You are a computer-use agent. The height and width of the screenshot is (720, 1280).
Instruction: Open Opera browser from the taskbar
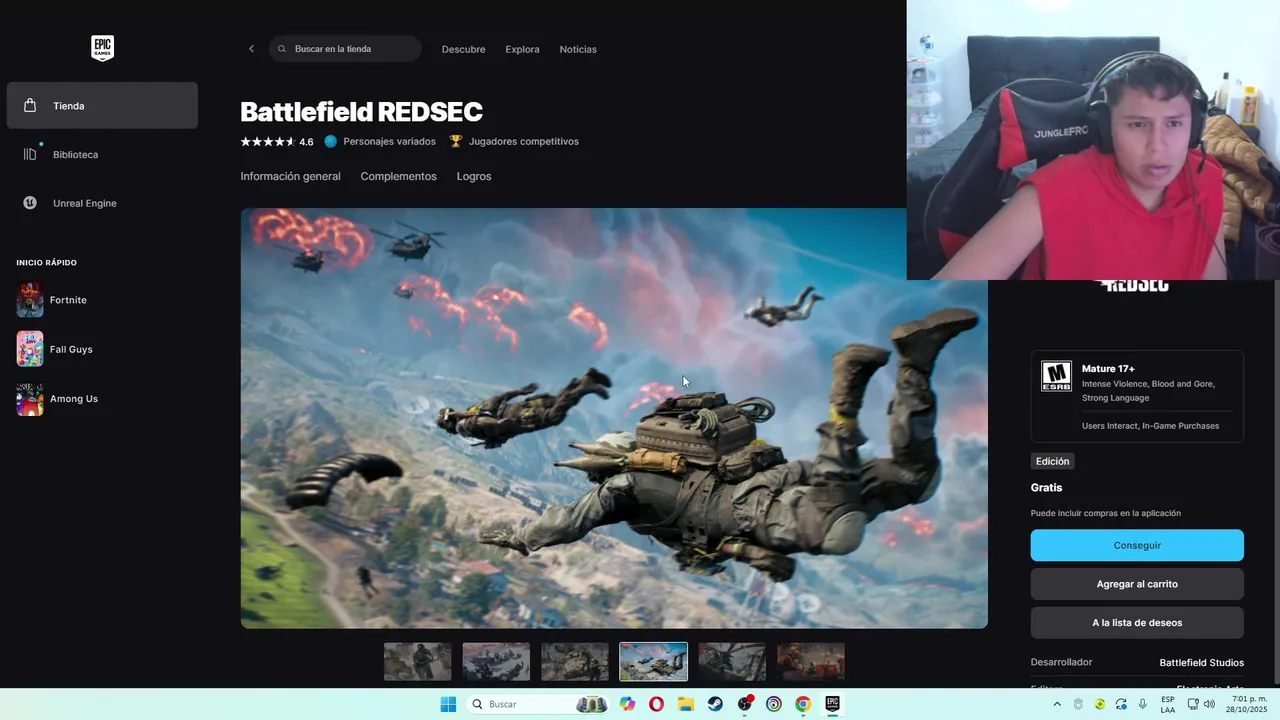point(656,704)
